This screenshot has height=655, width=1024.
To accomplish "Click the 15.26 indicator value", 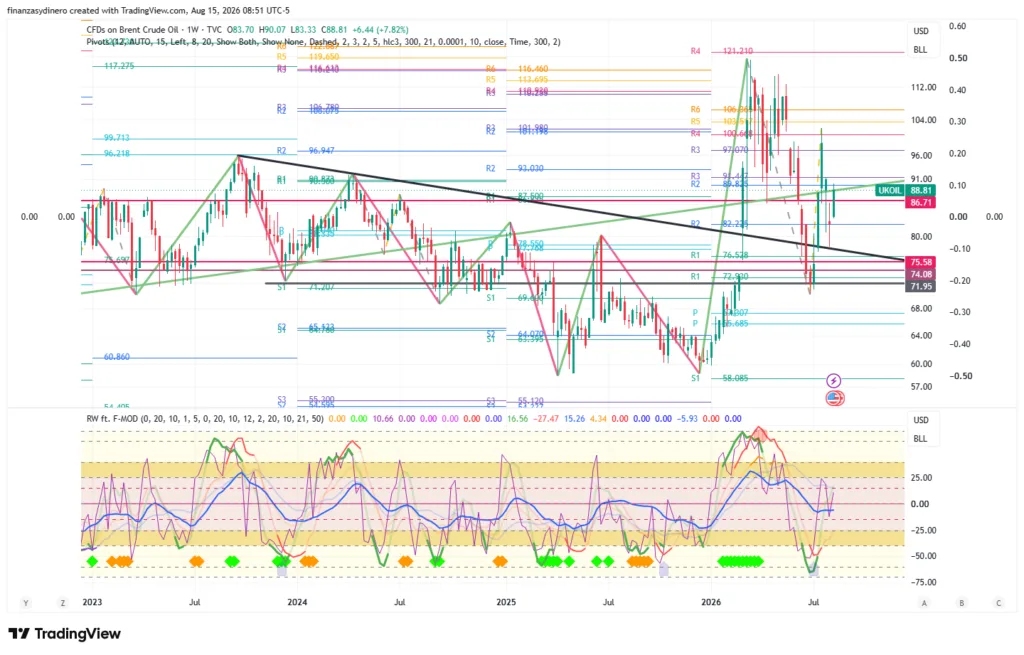I will coord(575,419).
